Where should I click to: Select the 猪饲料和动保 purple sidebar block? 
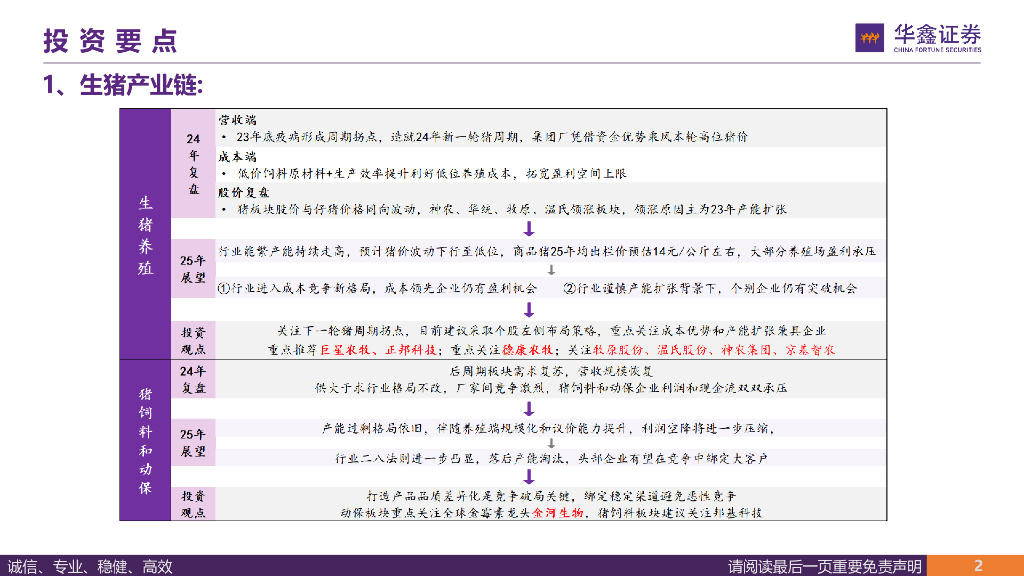[x=145, y=440]
